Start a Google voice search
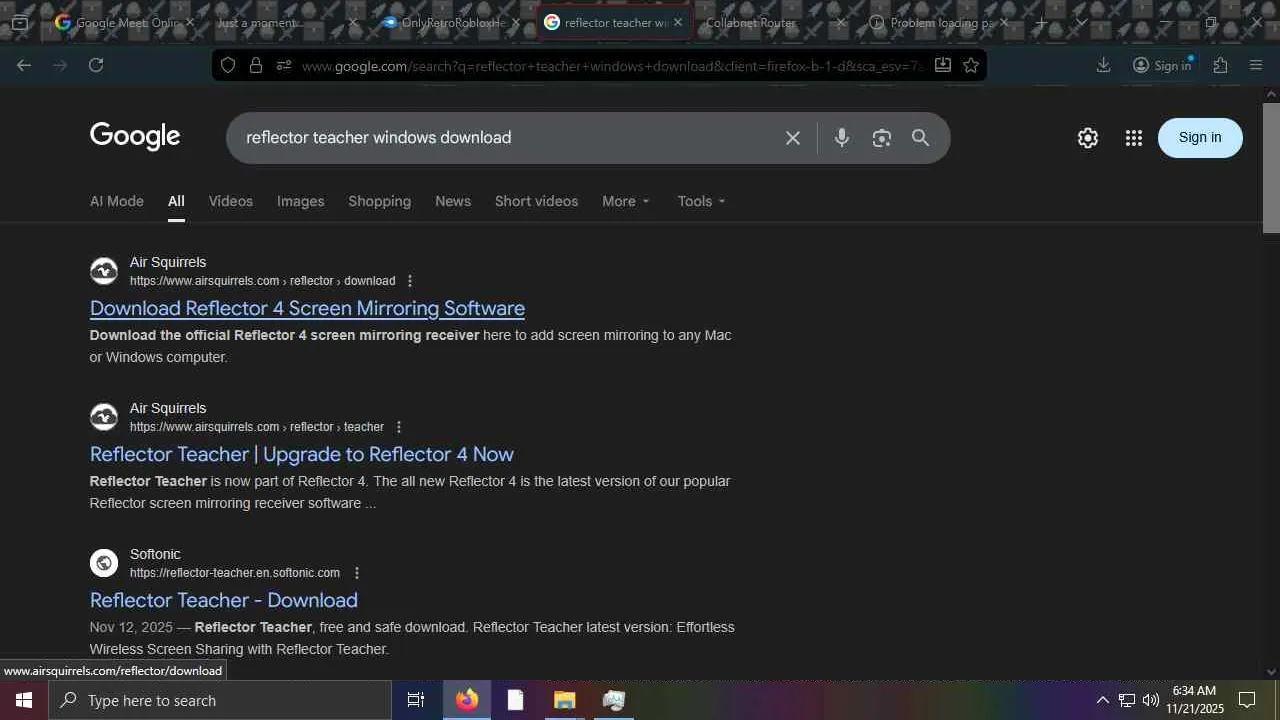The image size is (1280, 720). (x=842, y=138)
